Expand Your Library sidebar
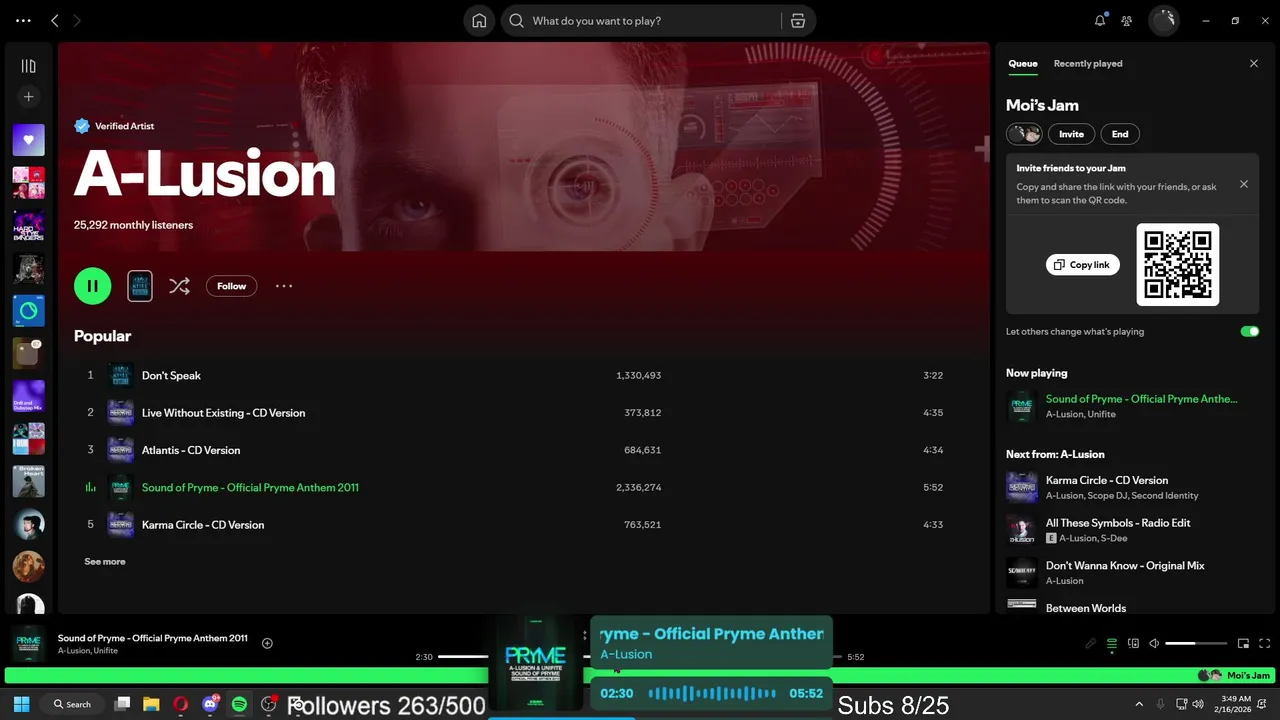Screen dimensions: 1280x720 coord(28,66)
